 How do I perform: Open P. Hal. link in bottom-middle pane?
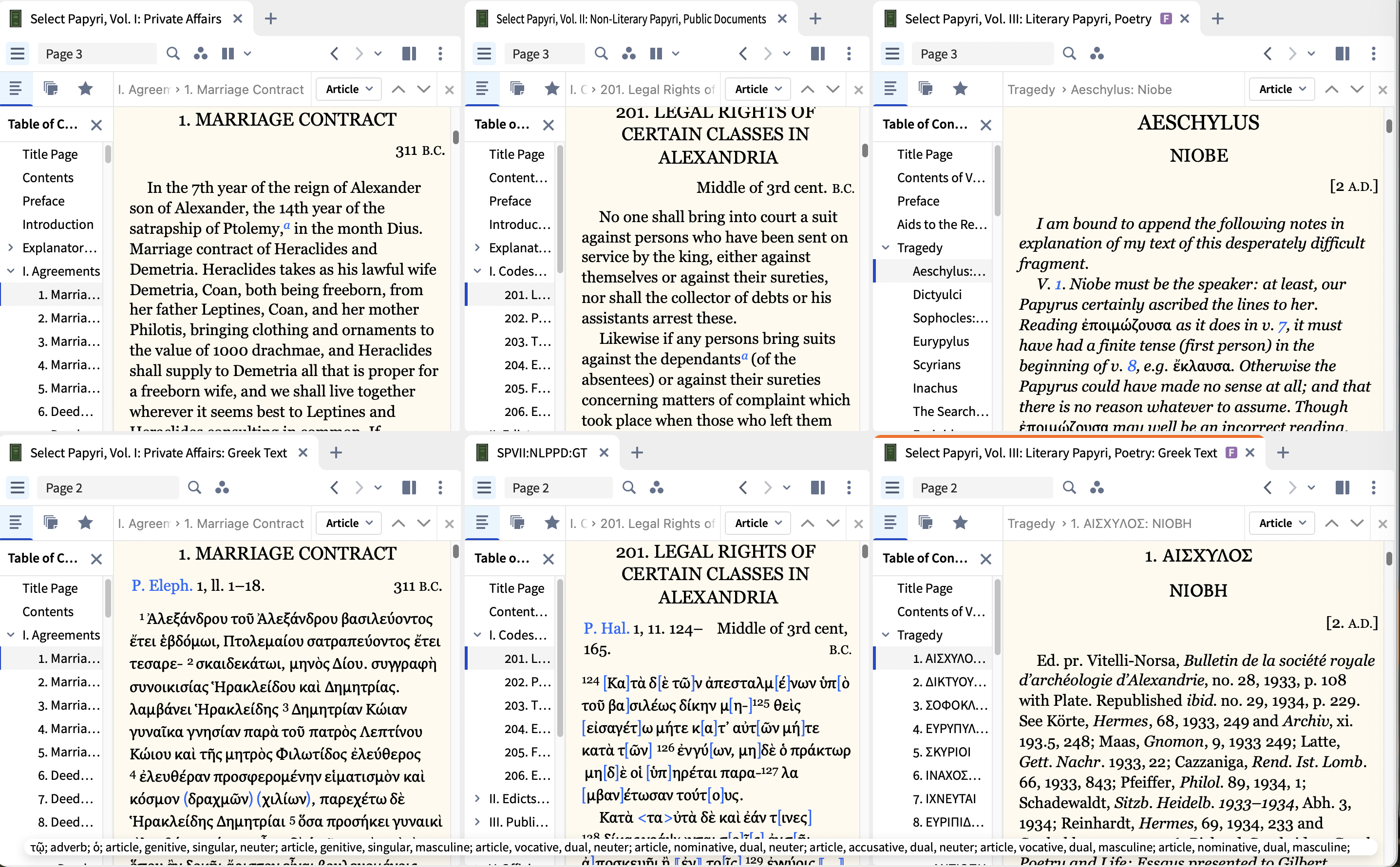coord(606,628)
